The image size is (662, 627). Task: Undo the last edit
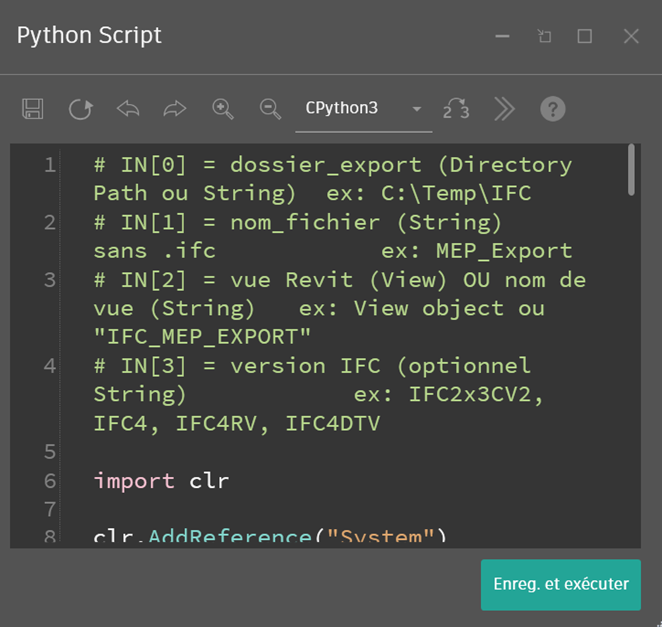click(x=128, y=109)
